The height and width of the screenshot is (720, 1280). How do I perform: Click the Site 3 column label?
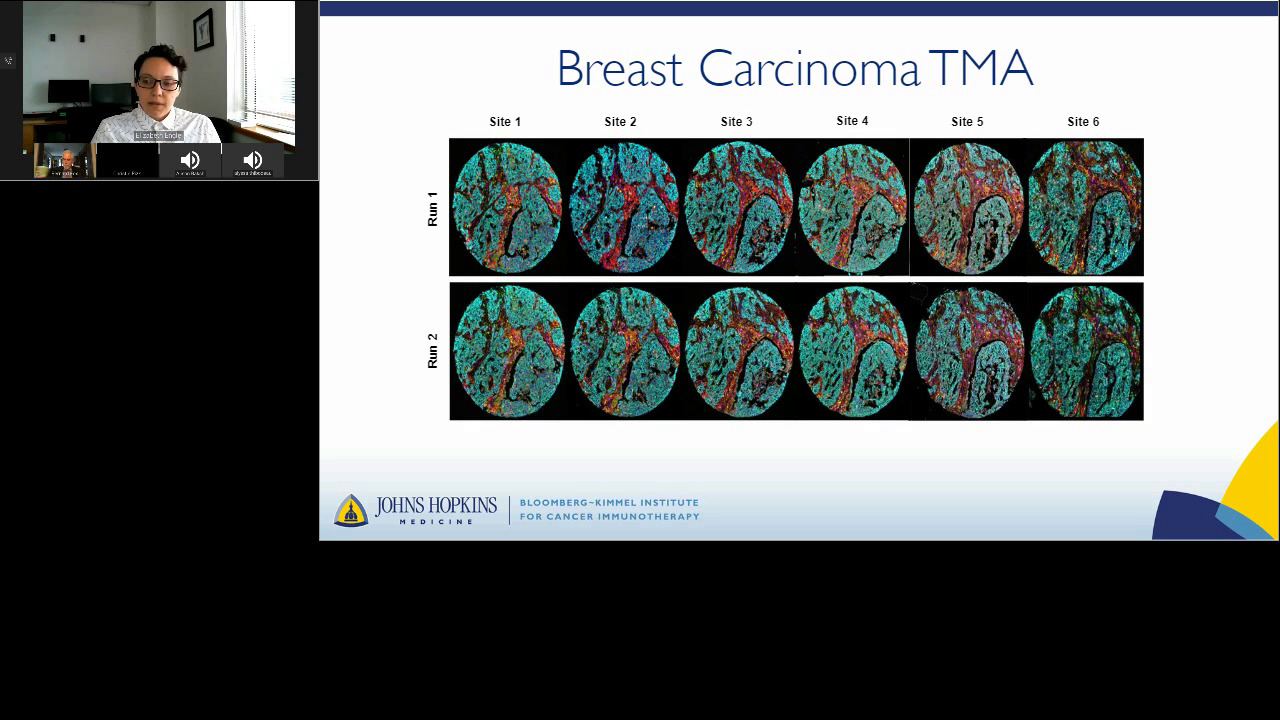tap(737, 122)
